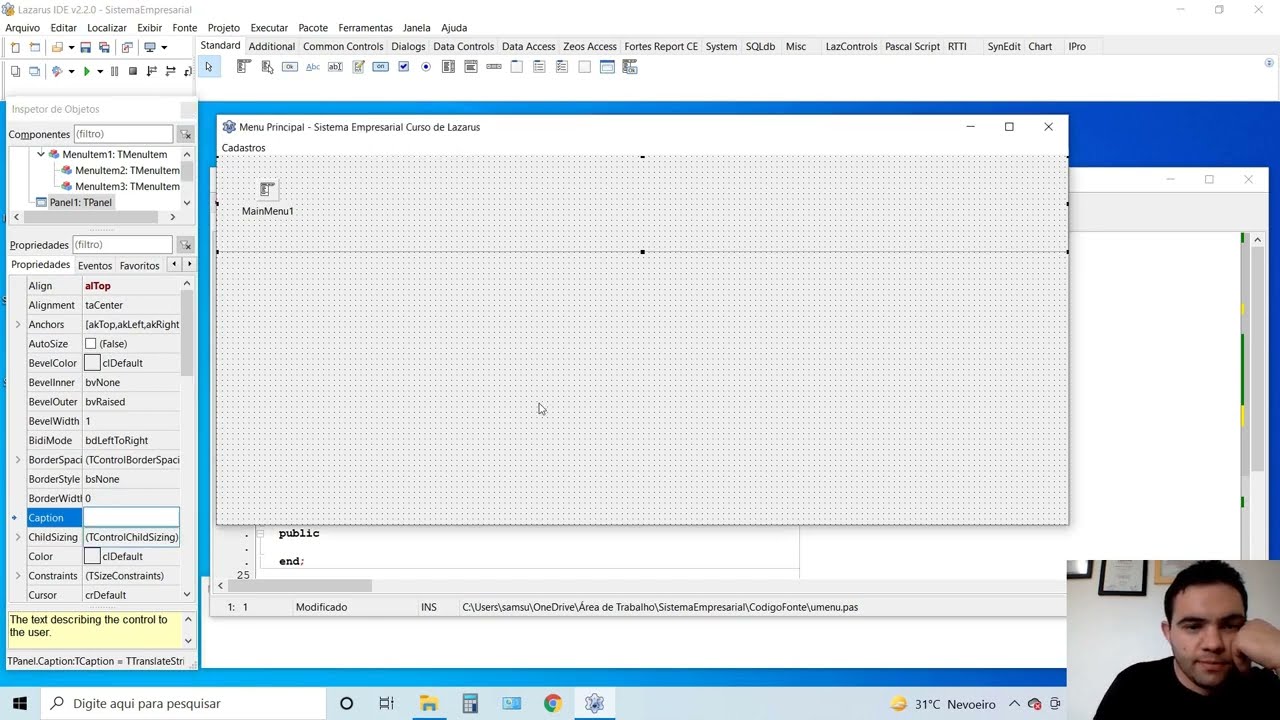Select Panel1: TPanel in component tree

[81, 202]
